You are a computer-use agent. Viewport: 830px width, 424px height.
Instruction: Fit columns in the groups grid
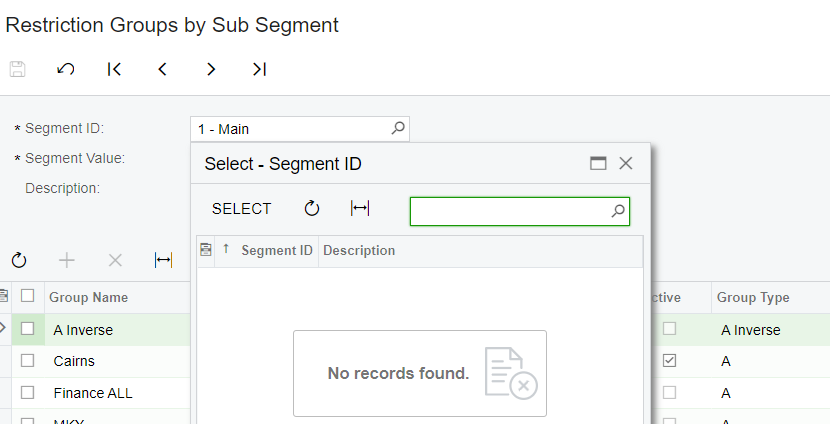coord(163,260)
